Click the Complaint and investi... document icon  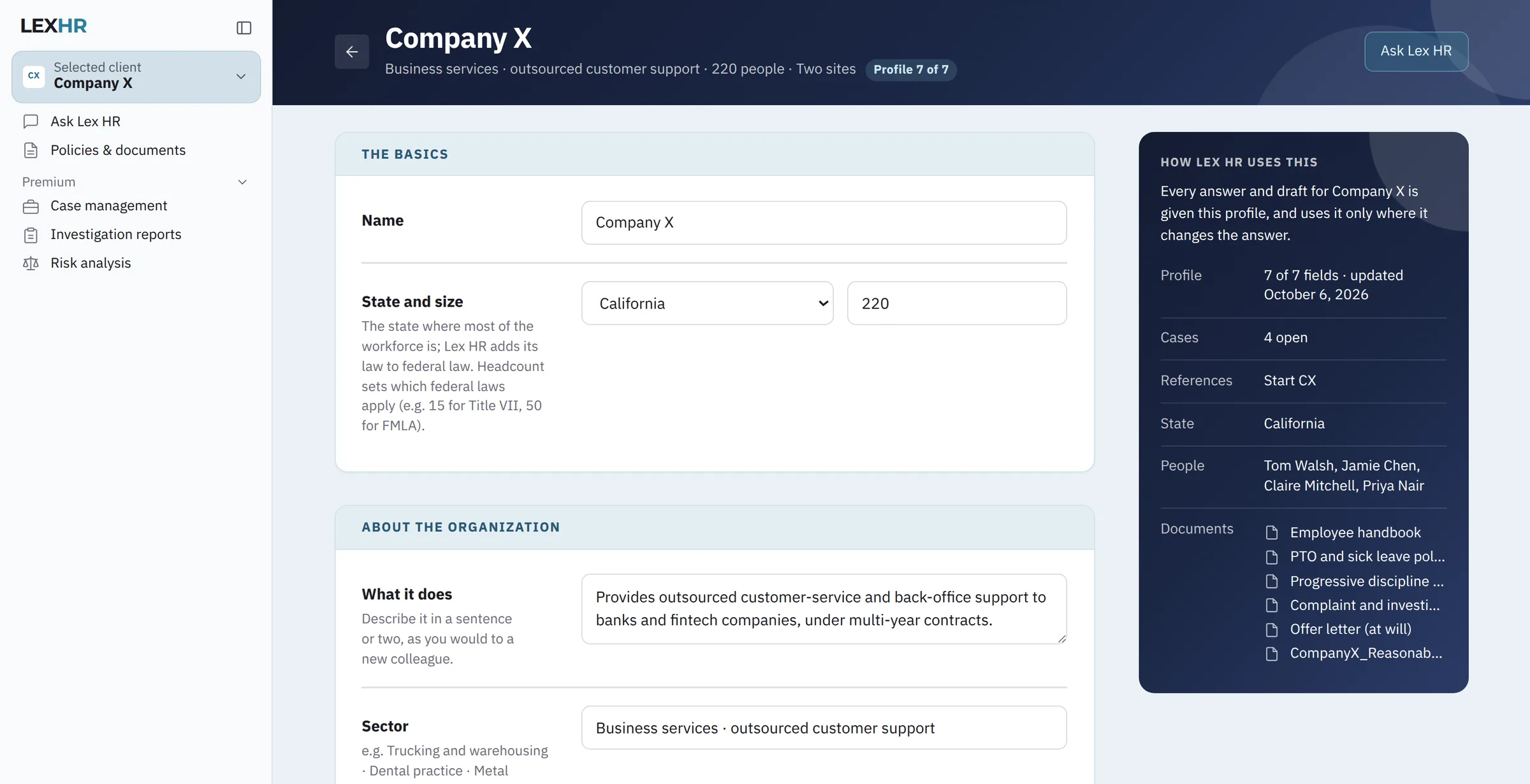(x=1272, y=606)
